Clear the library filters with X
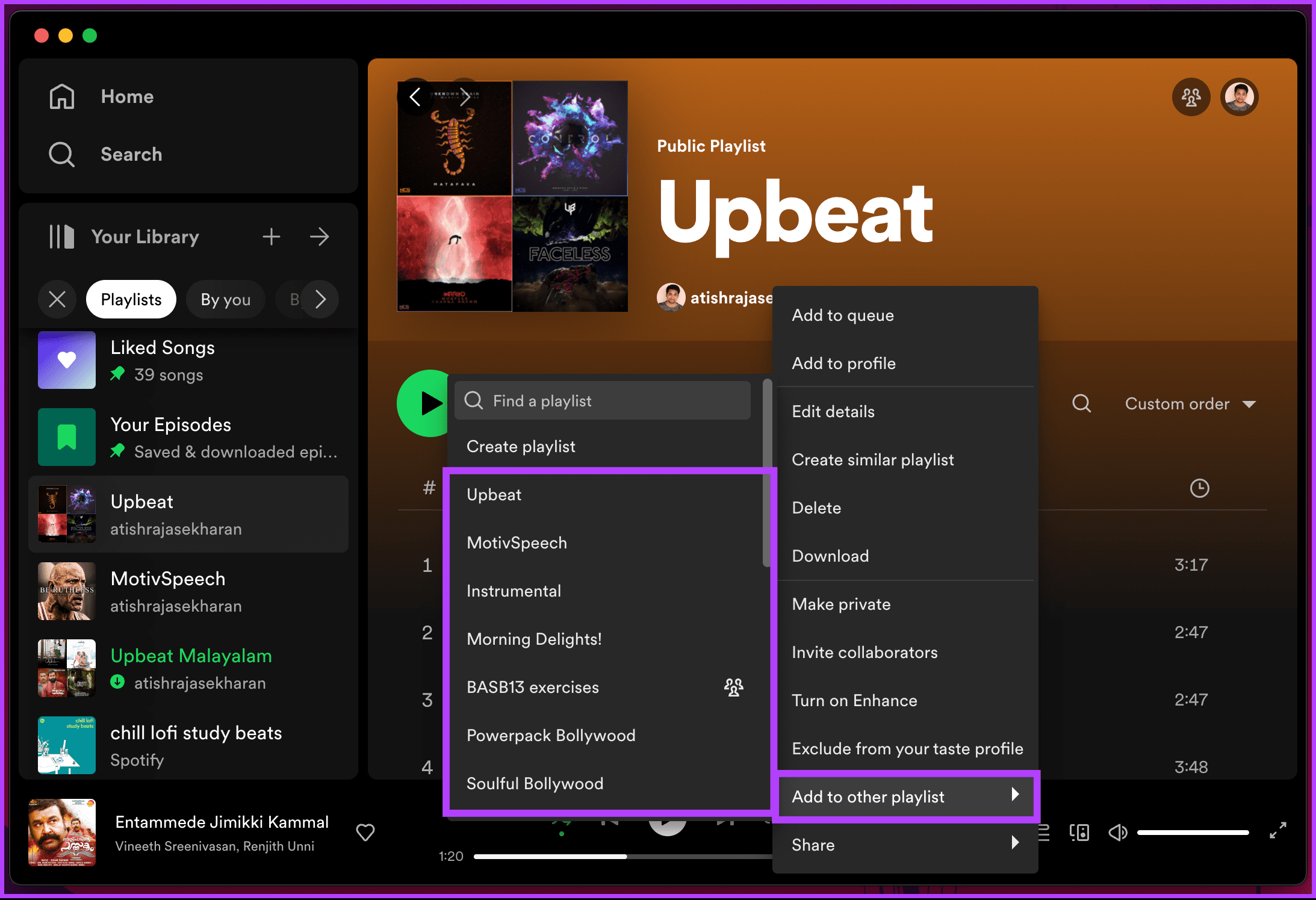The height and width of the screenshot is (900, 1316). coord(57,299)
